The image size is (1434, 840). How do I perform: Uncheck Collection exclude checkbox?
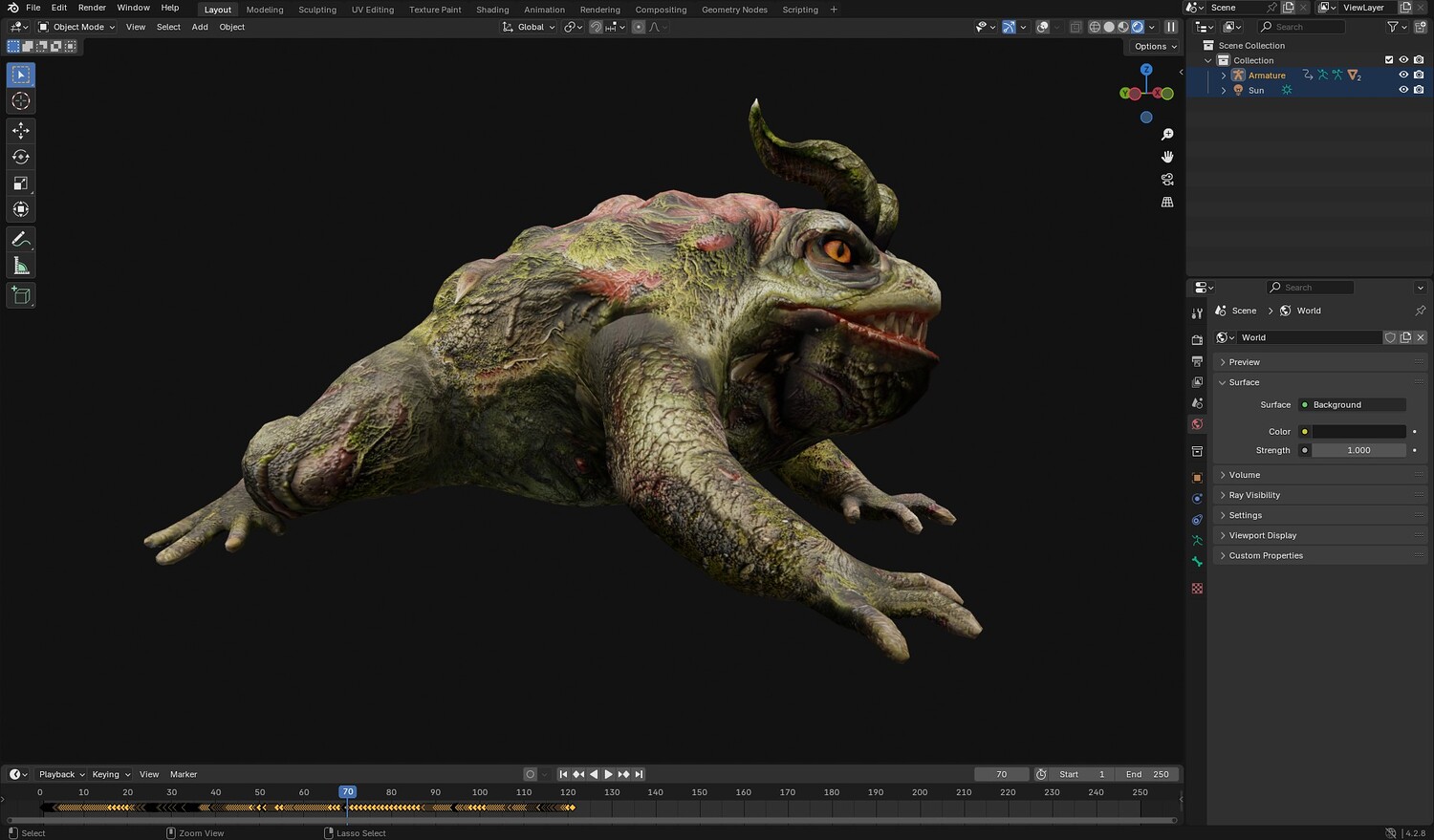(x=1389, y=60)
